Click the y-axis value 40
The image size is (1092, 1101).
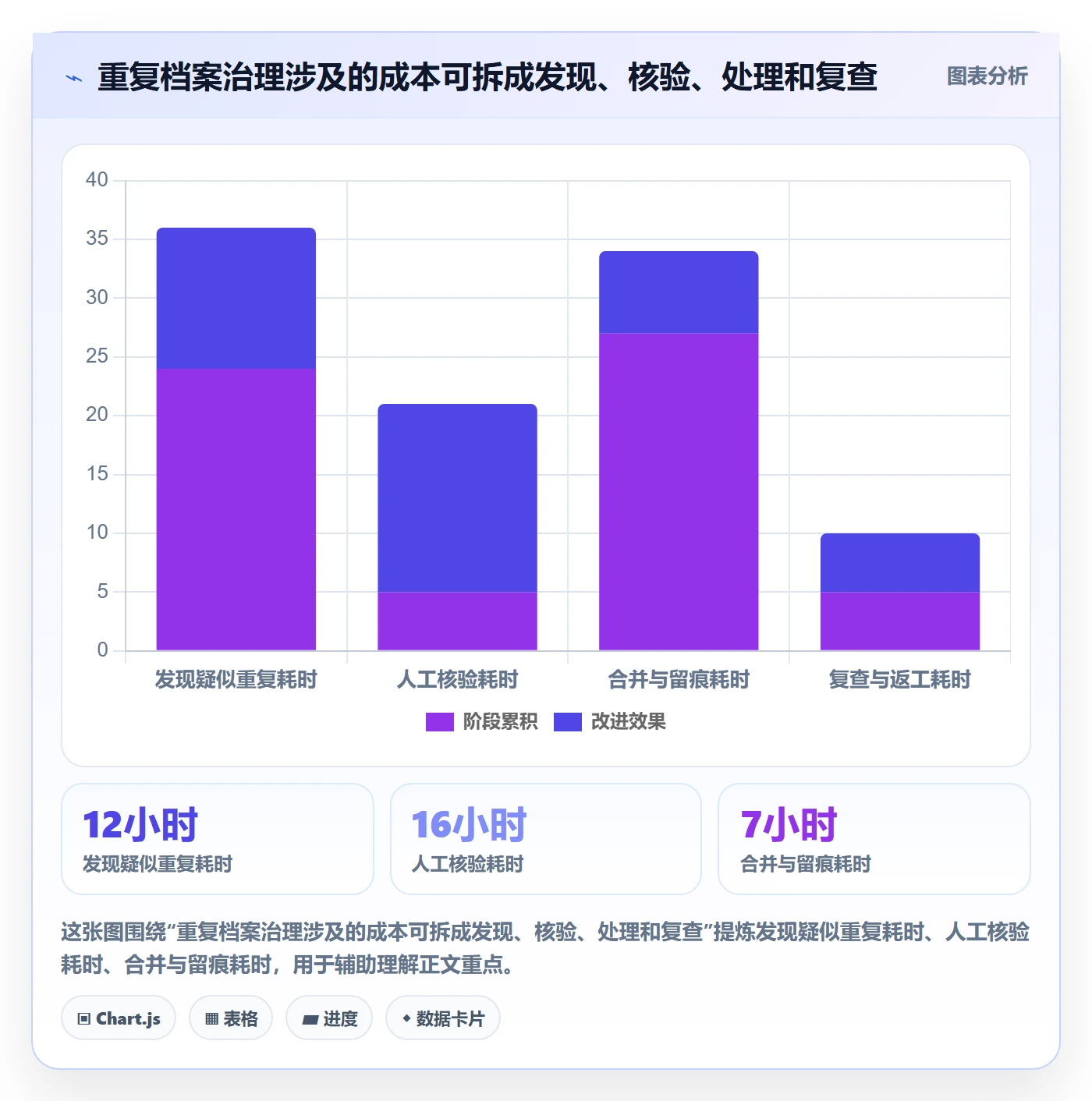point(97,180)
